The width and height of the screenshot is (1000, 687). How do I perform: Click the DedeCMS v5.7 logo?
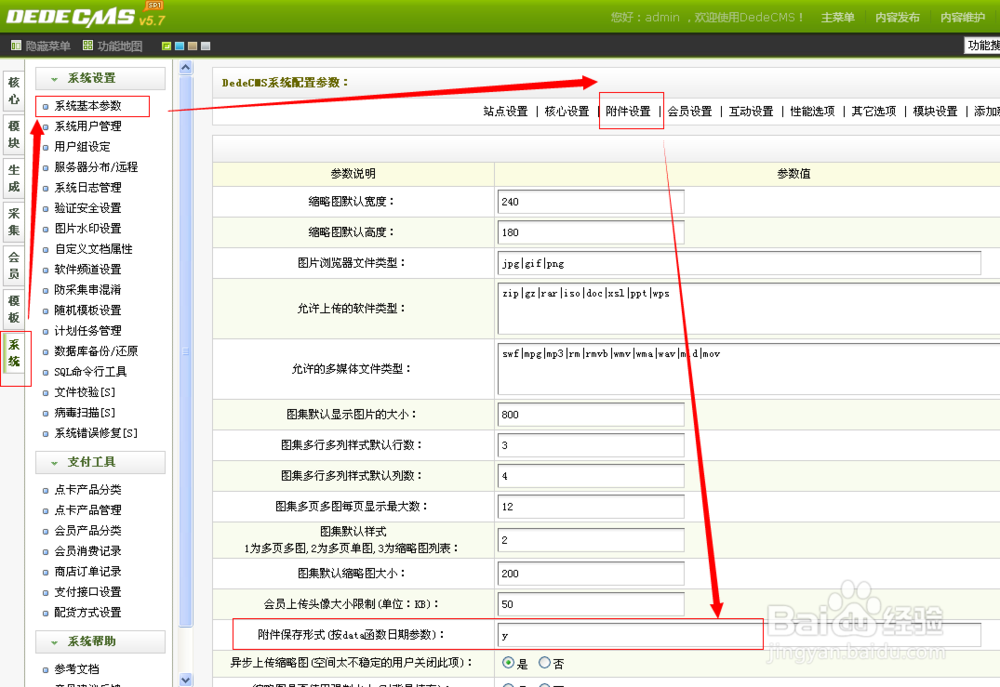(x=85, y=15)
